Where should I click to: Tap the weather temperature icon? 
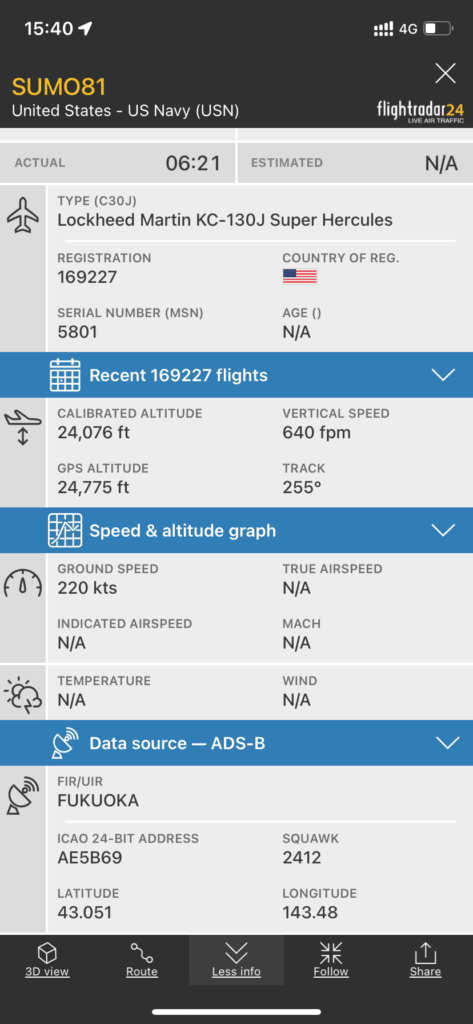(23, 694)
